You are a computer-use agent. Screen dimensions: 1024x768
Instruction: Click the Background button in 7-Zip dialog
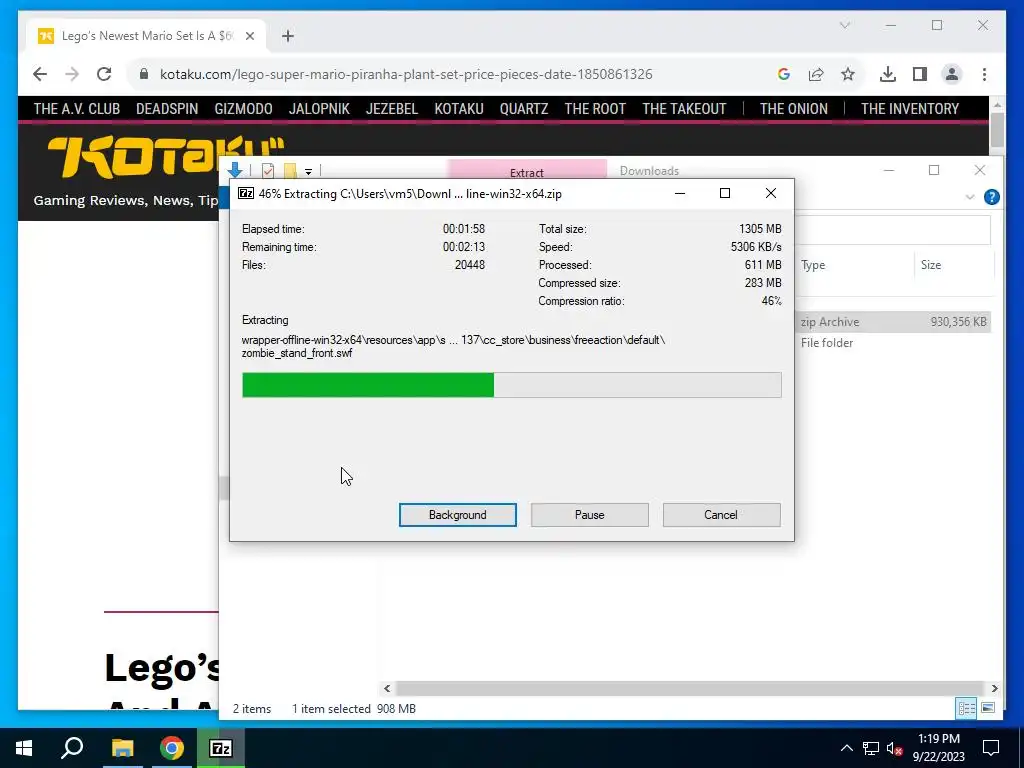(x=457, y=515)
